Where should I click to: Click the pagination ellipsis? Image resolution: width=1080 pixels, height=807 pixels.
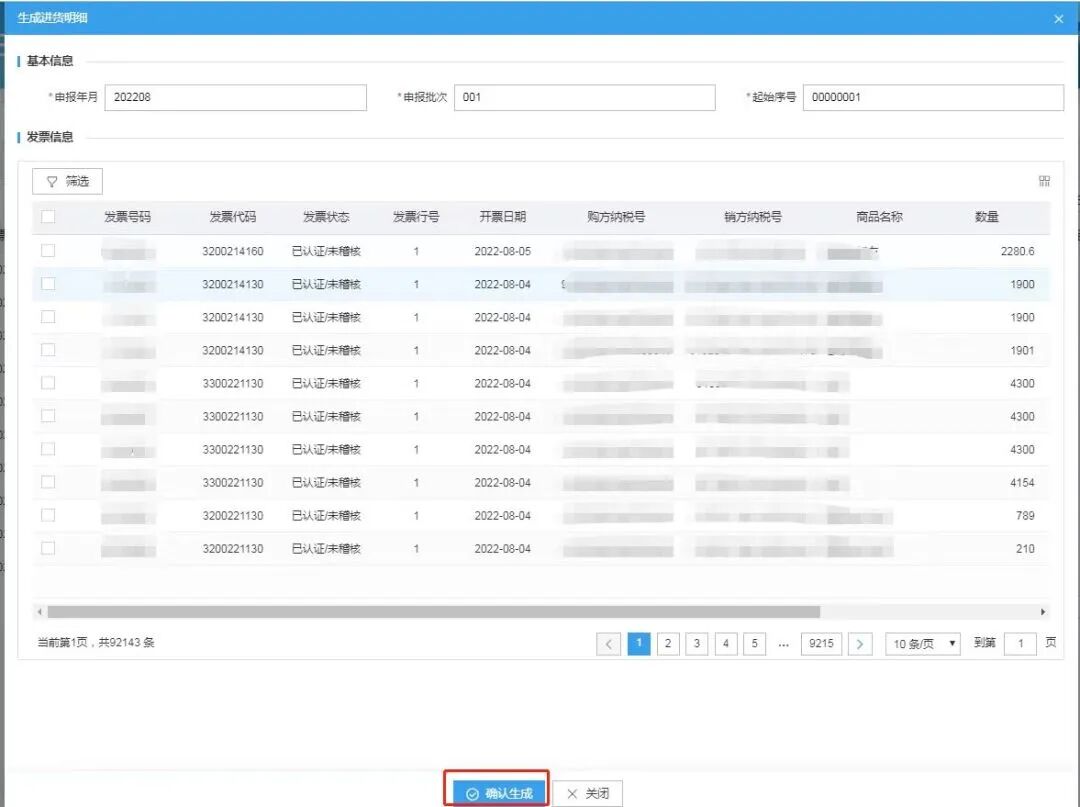pyautogui.click(x=783, y=644)
